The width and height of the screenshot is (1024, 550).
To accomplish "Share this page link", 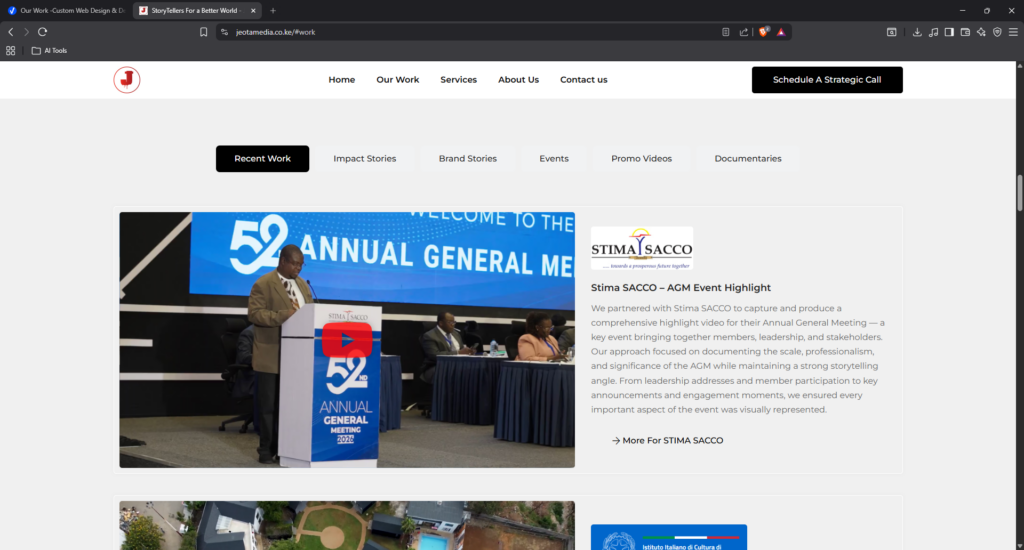I will pyautogui.click(x=744, y=32).
